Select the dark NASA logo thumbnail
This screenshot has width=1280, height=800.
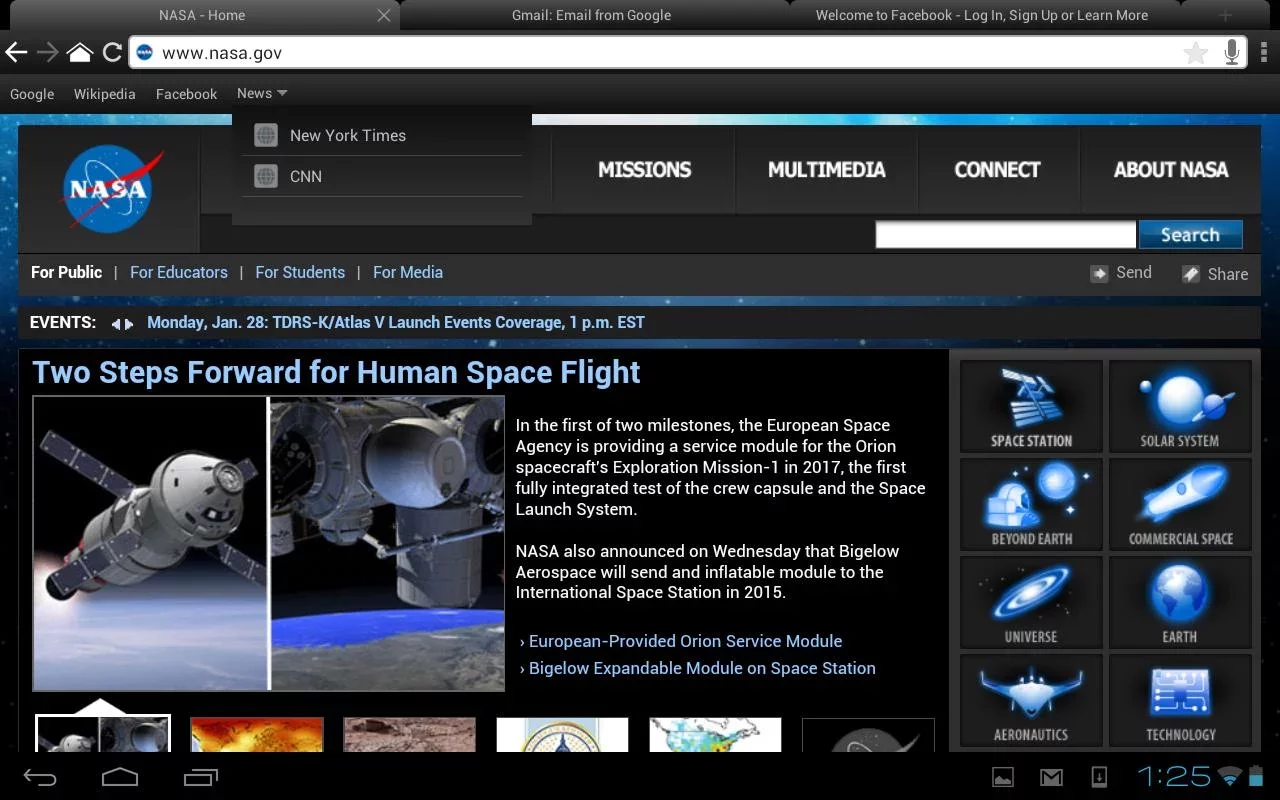(868, 735)
